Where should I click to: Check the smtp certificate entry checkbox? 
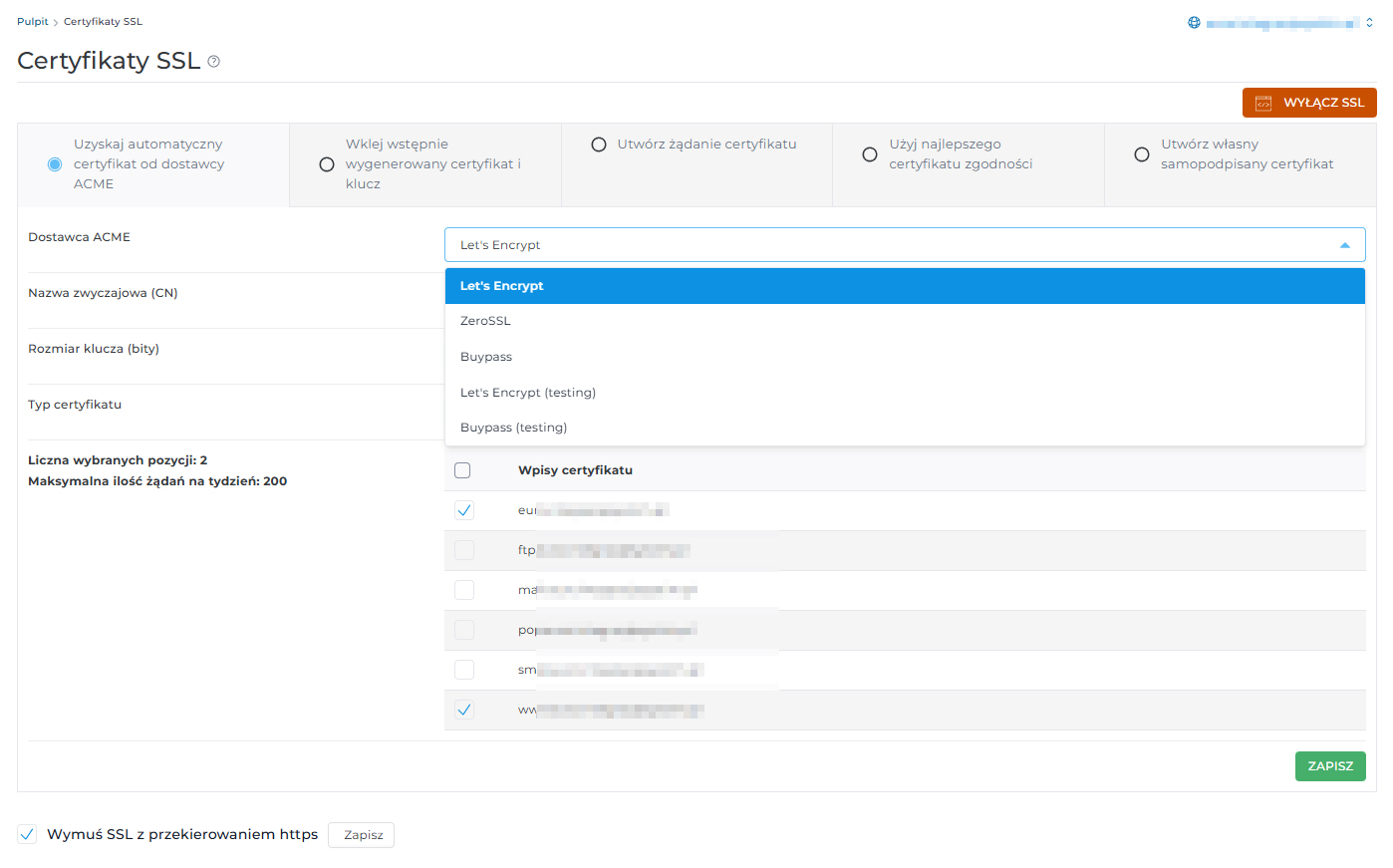(x=463, y=669)
